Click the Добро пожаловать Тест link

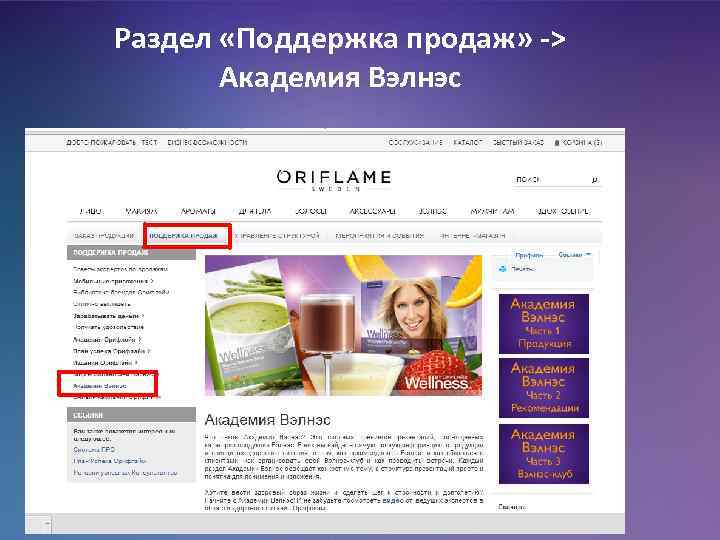(112, 142)
